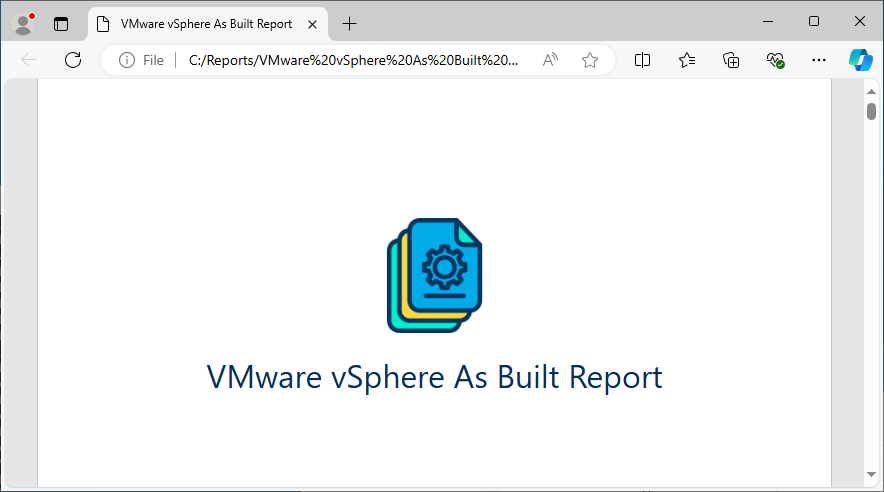This screenshot has height=492, width=884.
Task: Click the VMware vSphere As Built Report heading
Action: (x=435, y=377)
